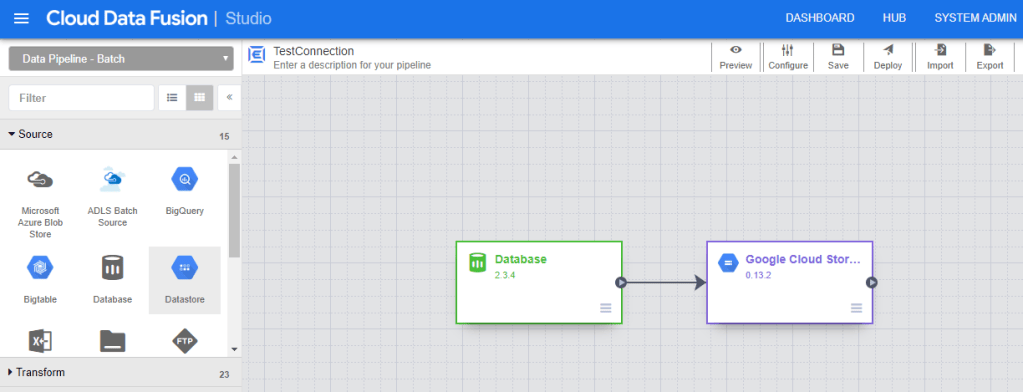This screenshot has height=392, width=1023.
Task: Open the Database node hamburger menu
Action: 606,308
